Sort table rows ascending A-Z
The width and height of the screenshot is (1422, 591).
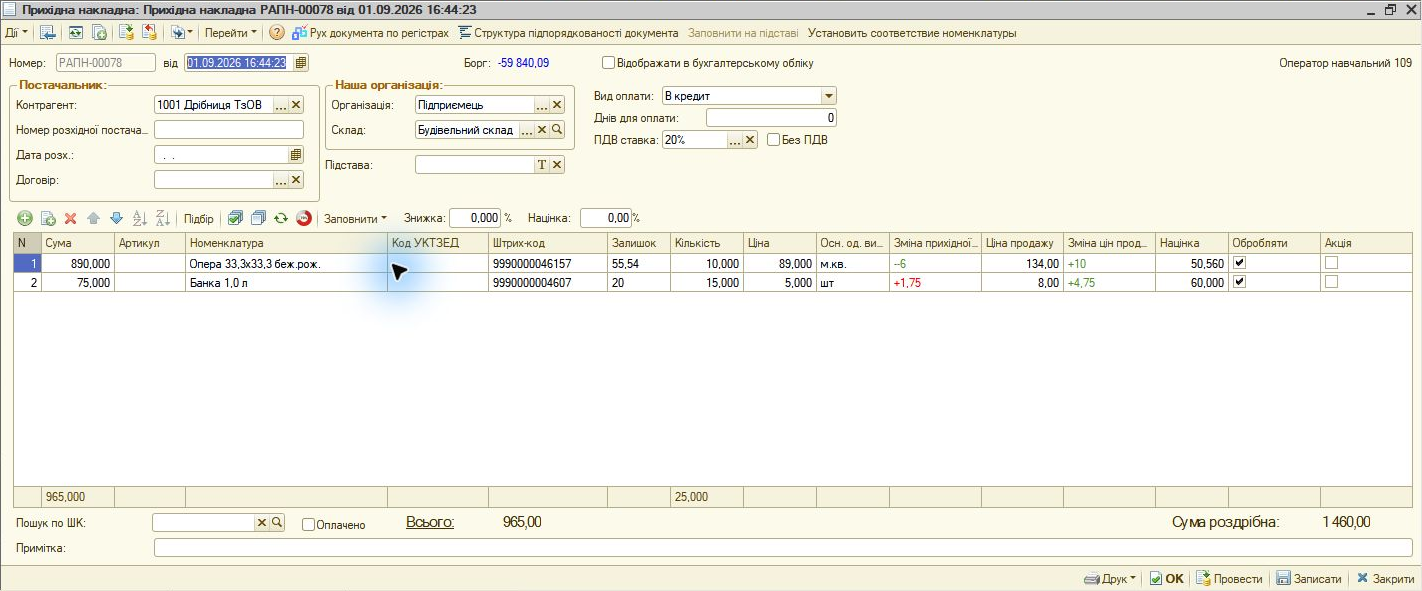point(140,218)
